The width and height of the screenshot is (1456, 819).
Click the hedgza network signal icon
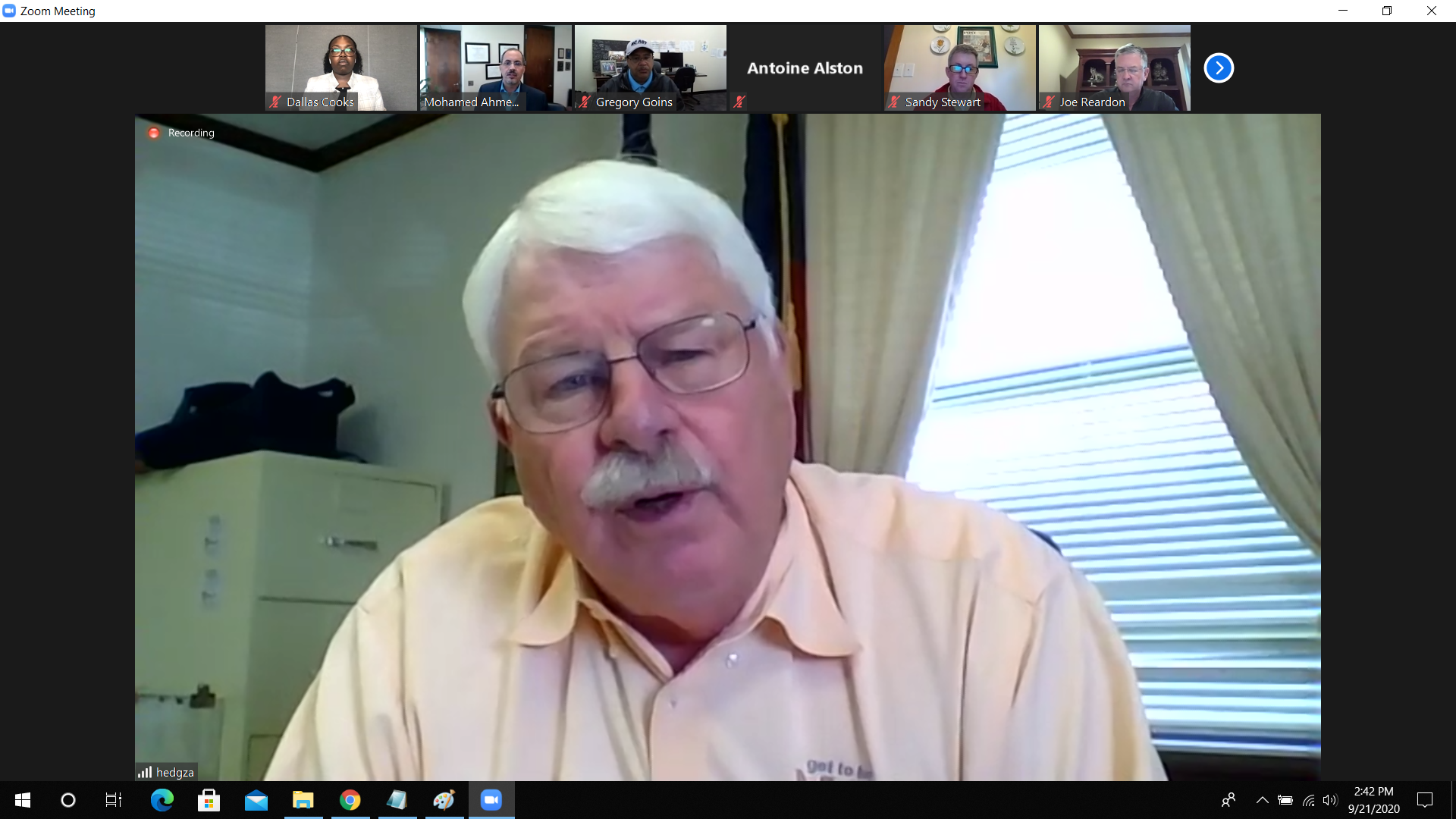tap(145, 772)
